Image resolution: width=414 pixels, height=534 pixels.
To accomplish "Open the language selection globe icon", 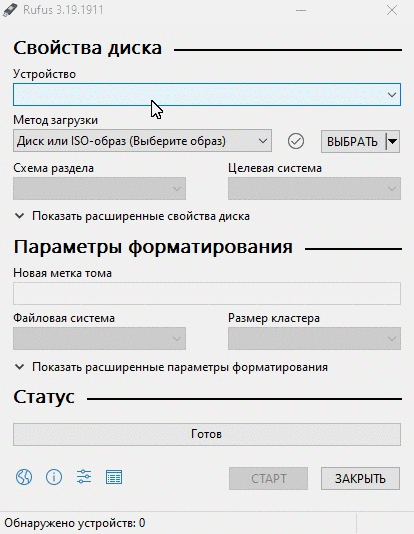I will click(24, 477).
